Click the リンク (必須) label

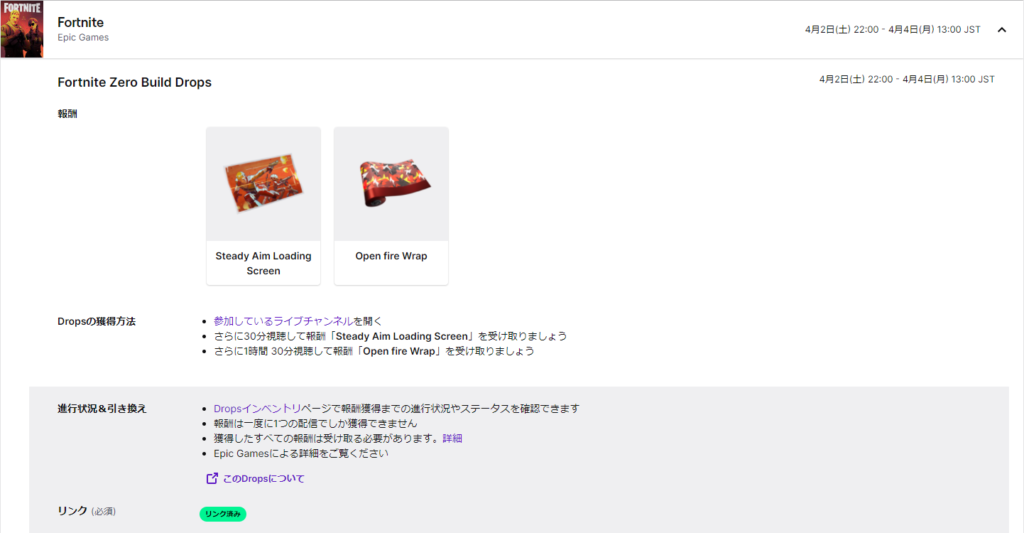[x=86, y=511]
